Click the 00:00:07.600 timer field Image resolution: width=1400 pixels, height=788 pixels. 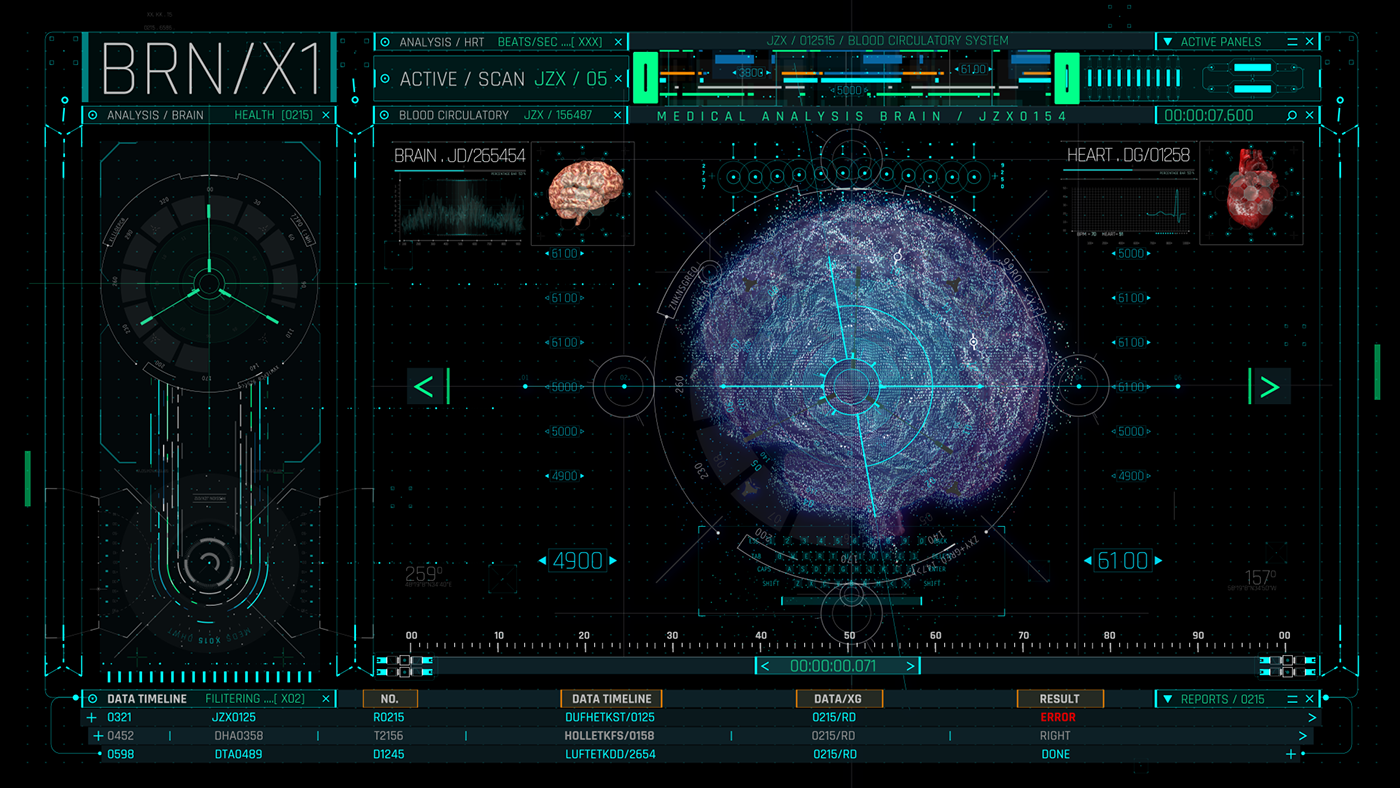[x=1209, y=115]
